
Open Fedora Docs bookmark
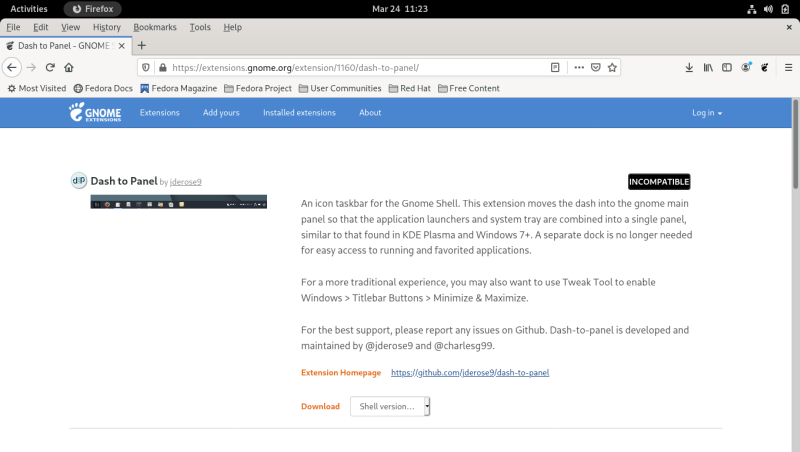pyautogui.click(x=103, y=88)
